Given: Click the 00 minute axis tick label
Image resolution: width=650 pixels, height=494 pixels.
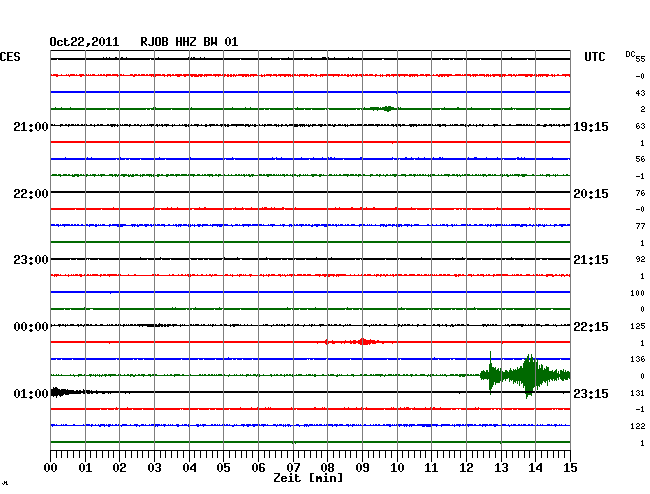Looking at the screenshot, I should (51, 468).
